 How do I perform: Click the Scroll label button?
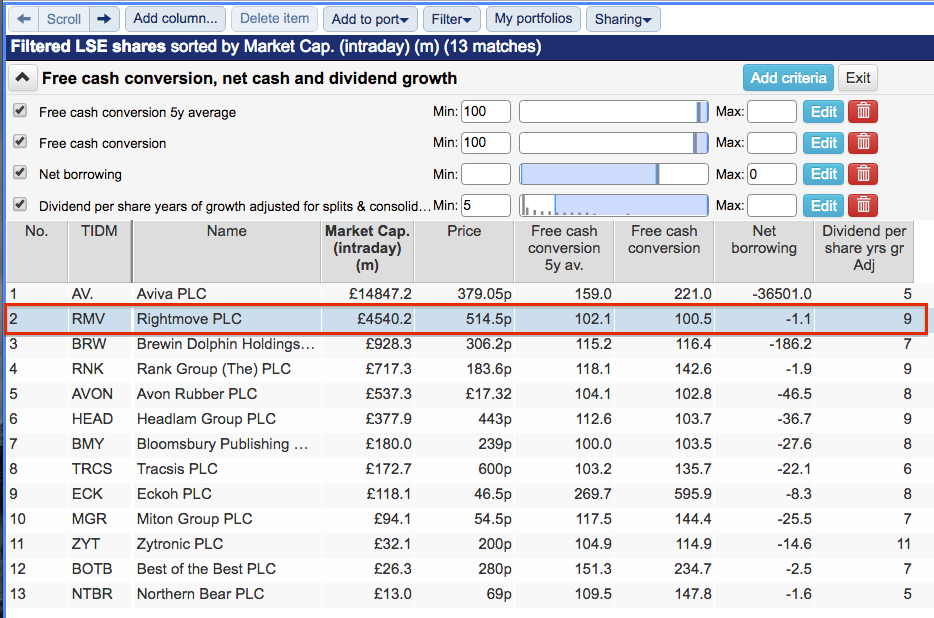[64, 19]
